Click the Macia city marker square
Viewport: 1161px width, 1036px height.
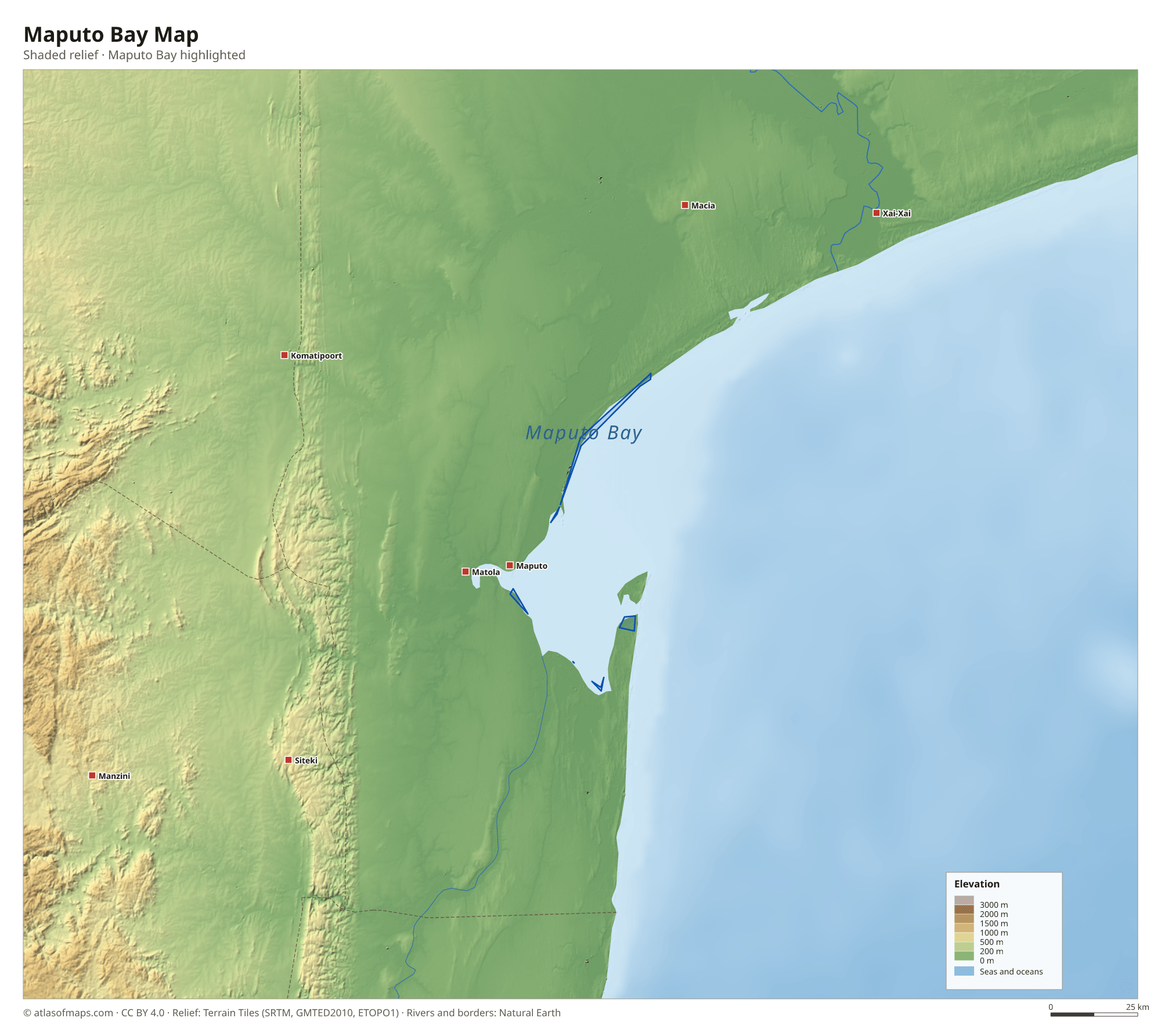685,205
